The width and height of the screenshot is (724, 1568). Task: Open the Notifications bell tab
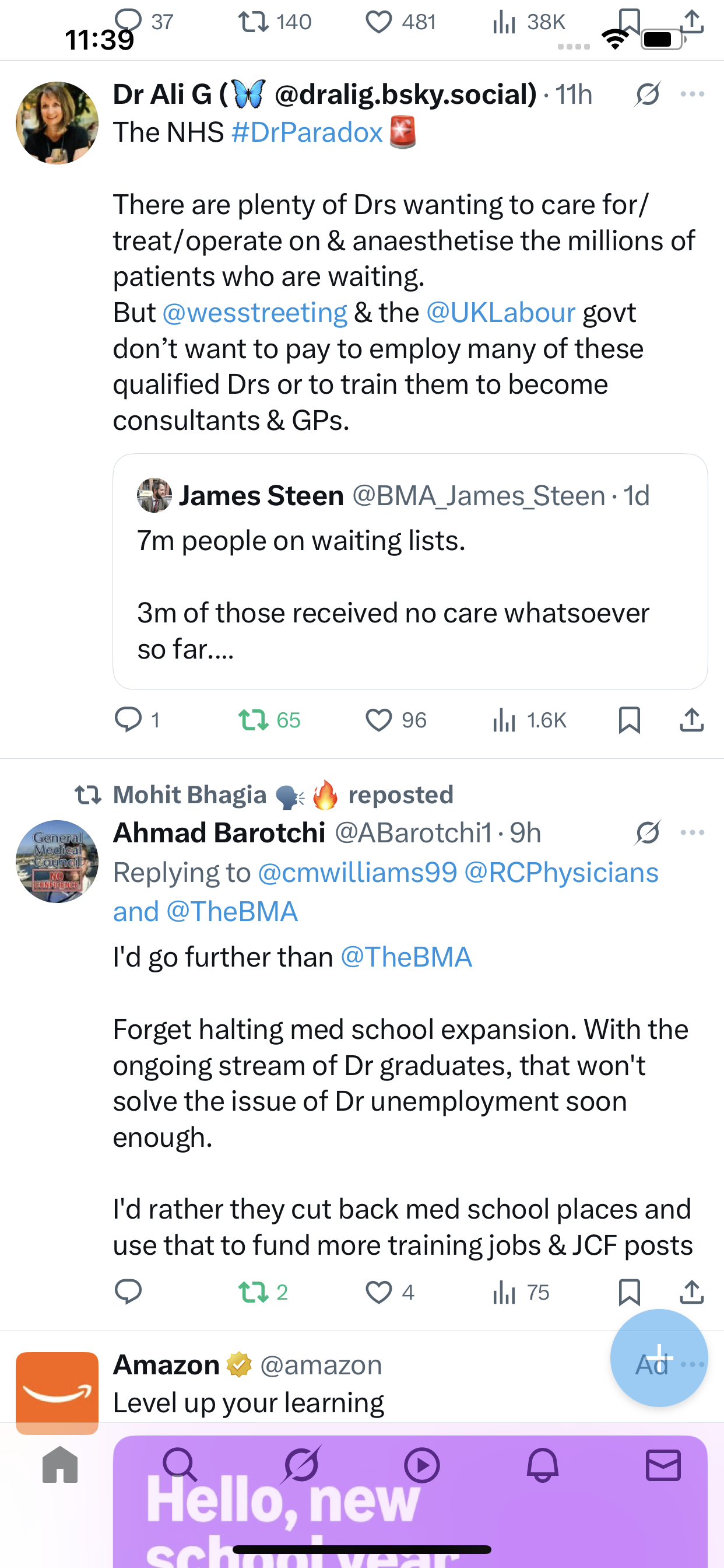(x=542, y=1465)
